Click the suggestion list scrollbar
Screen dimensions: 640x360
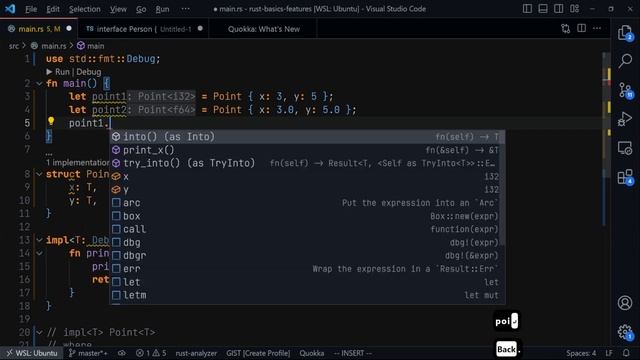coord(503,188)
